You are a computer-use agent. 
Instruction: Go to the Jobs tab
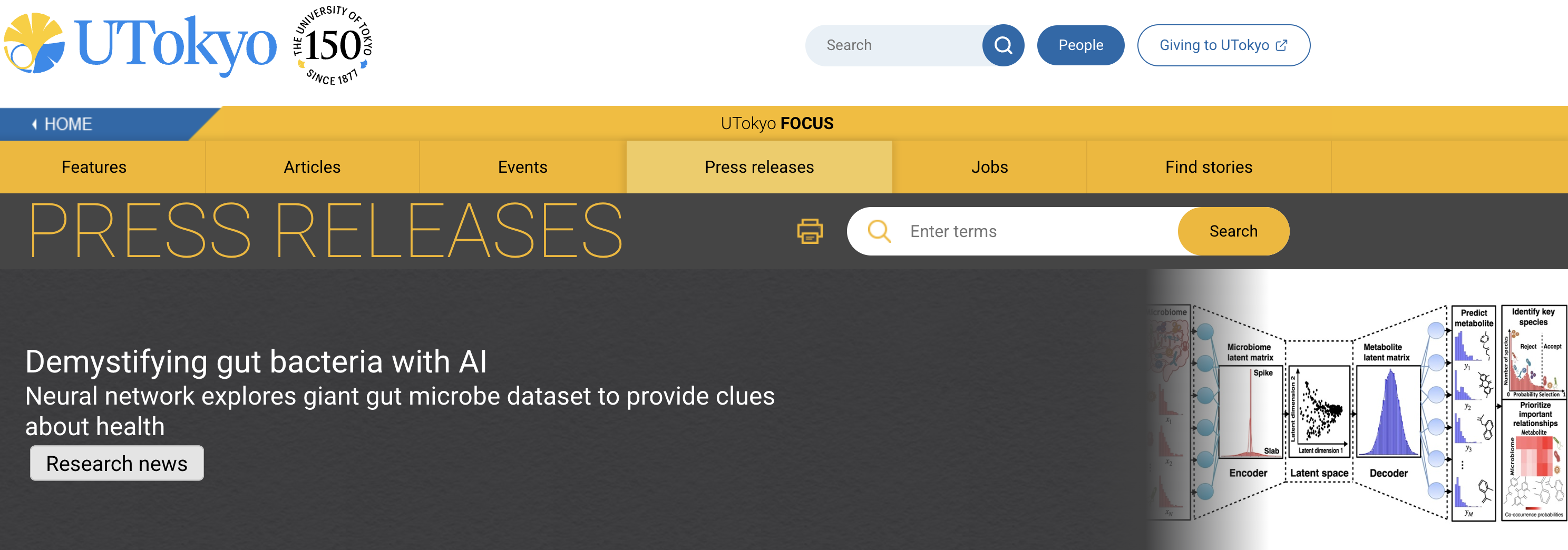(989, 168)
